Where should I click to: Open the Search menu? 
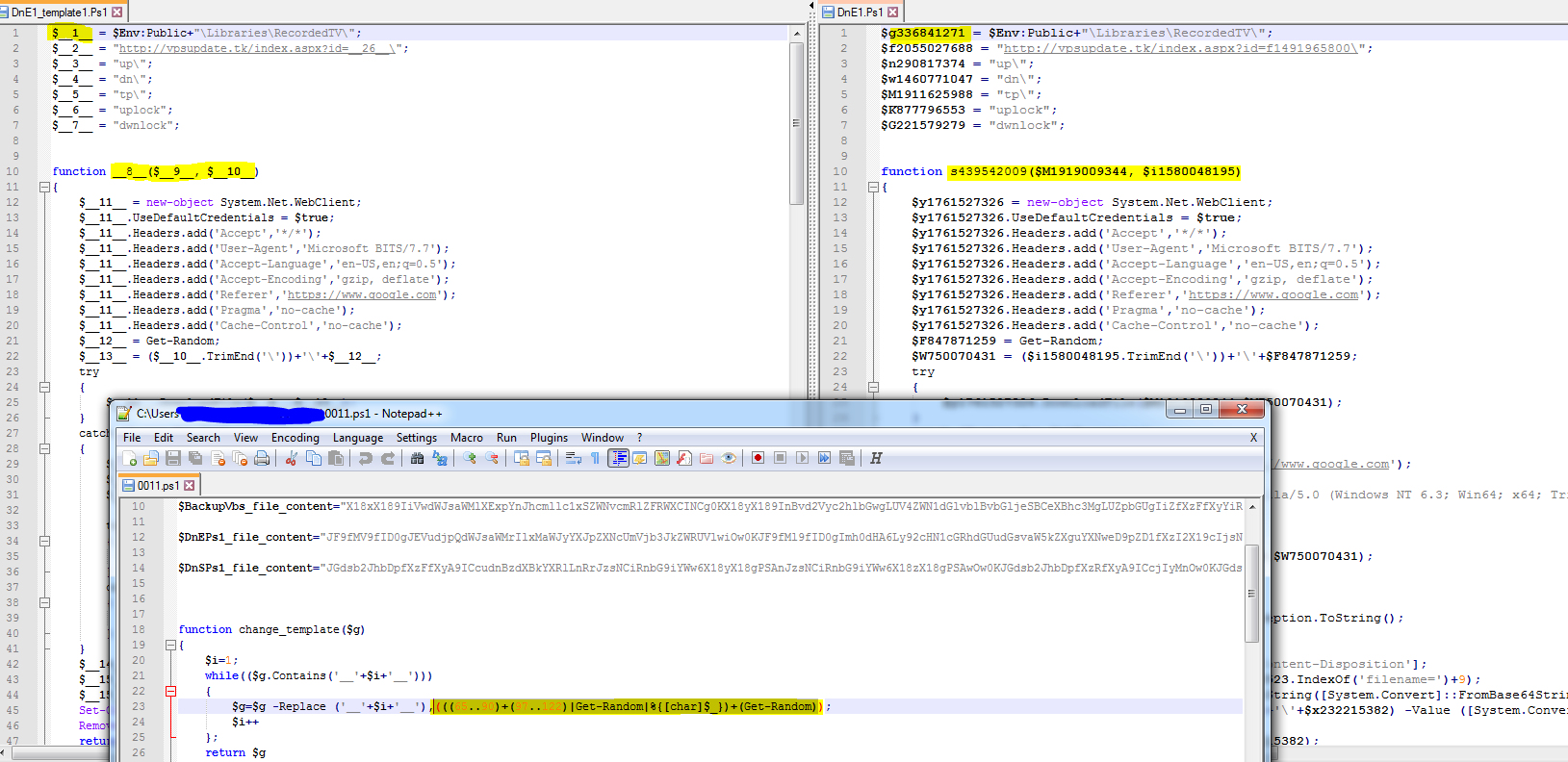203,438
